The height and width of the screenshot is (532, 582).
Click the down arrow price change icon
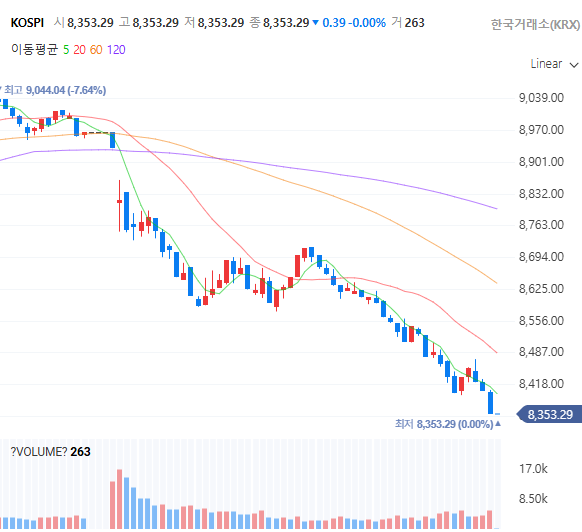click(x=315, y=23)
